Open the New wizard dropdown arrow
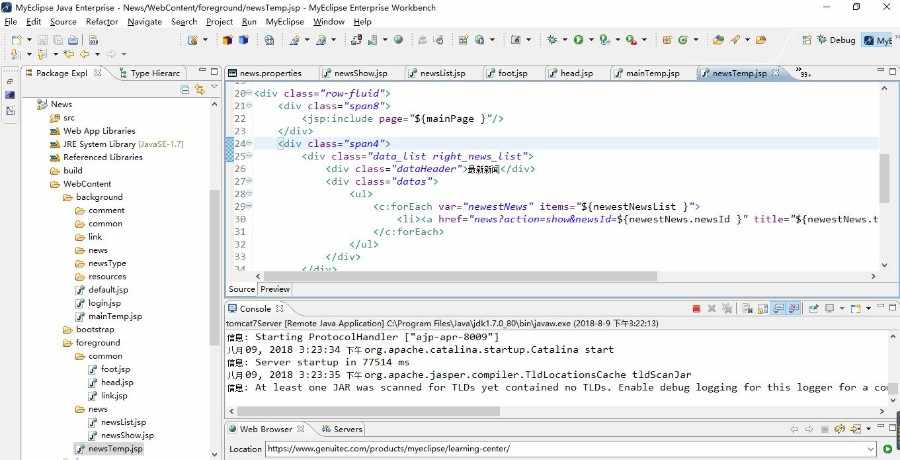This screenshot has height=460, width=900. pyautogui.click(x=28, y=40)
